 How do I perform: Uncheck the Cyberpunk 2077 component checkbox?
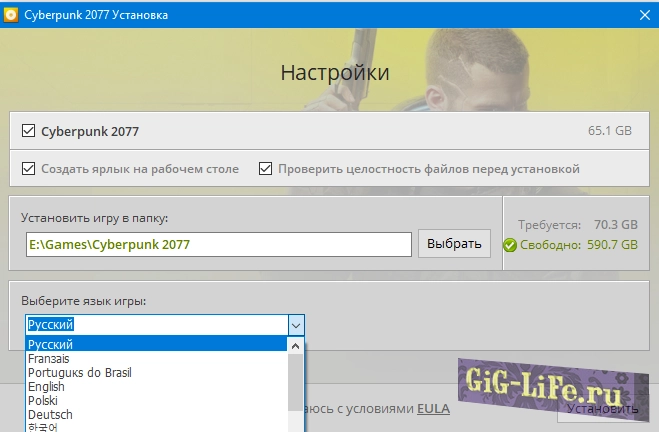click(27, 131)
